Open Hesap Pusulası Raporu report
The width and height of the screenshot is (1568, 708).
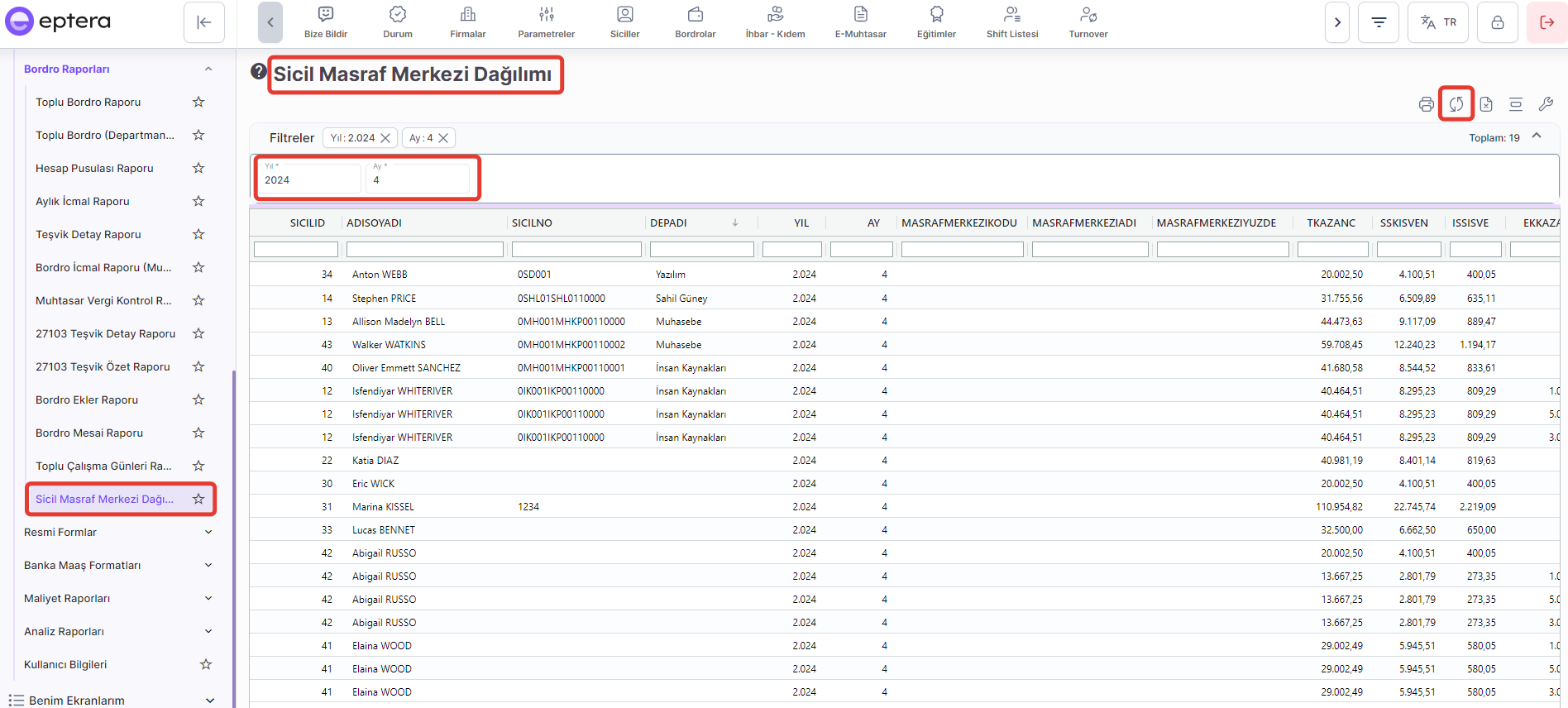[94, 168]
